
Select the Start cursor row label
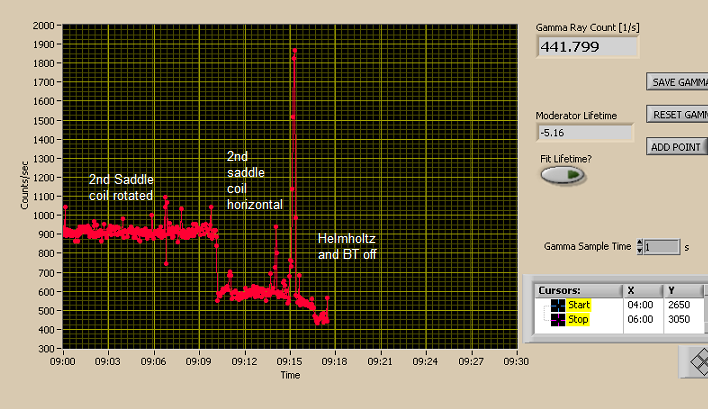[579, 305]
